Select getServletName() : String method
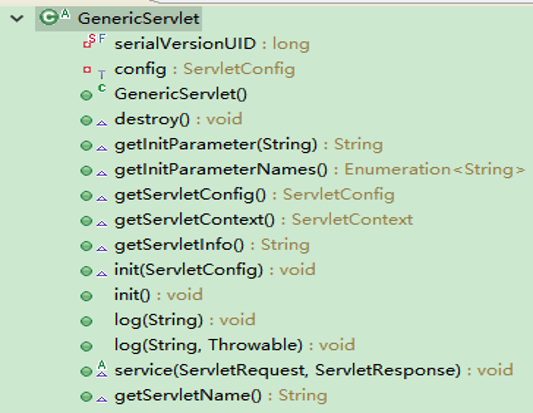533x413 pixels. (221, 395)
